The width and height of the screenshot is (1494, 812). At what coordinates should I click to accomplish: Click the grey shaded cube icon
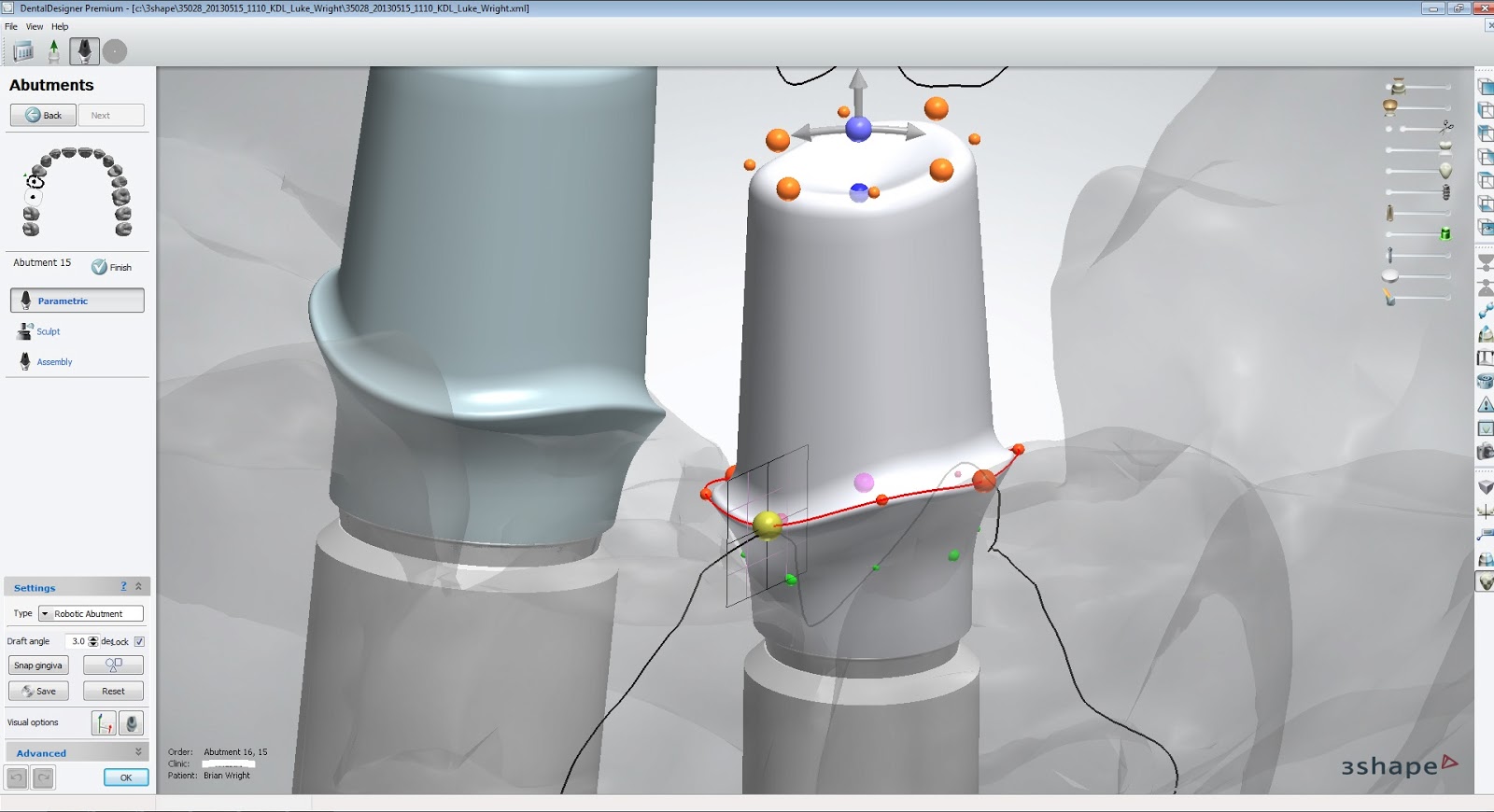(1486, 487)
